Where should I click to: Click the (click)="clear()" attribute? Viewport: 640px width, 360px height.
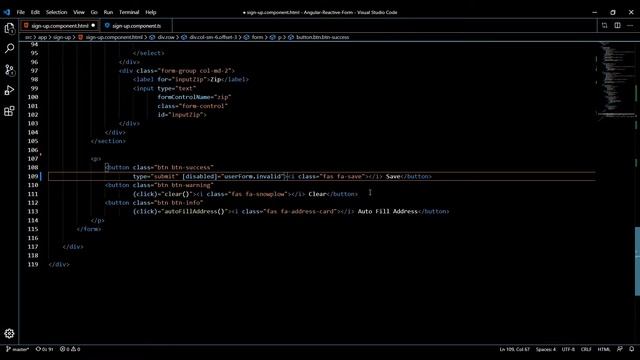coord(163,194)
